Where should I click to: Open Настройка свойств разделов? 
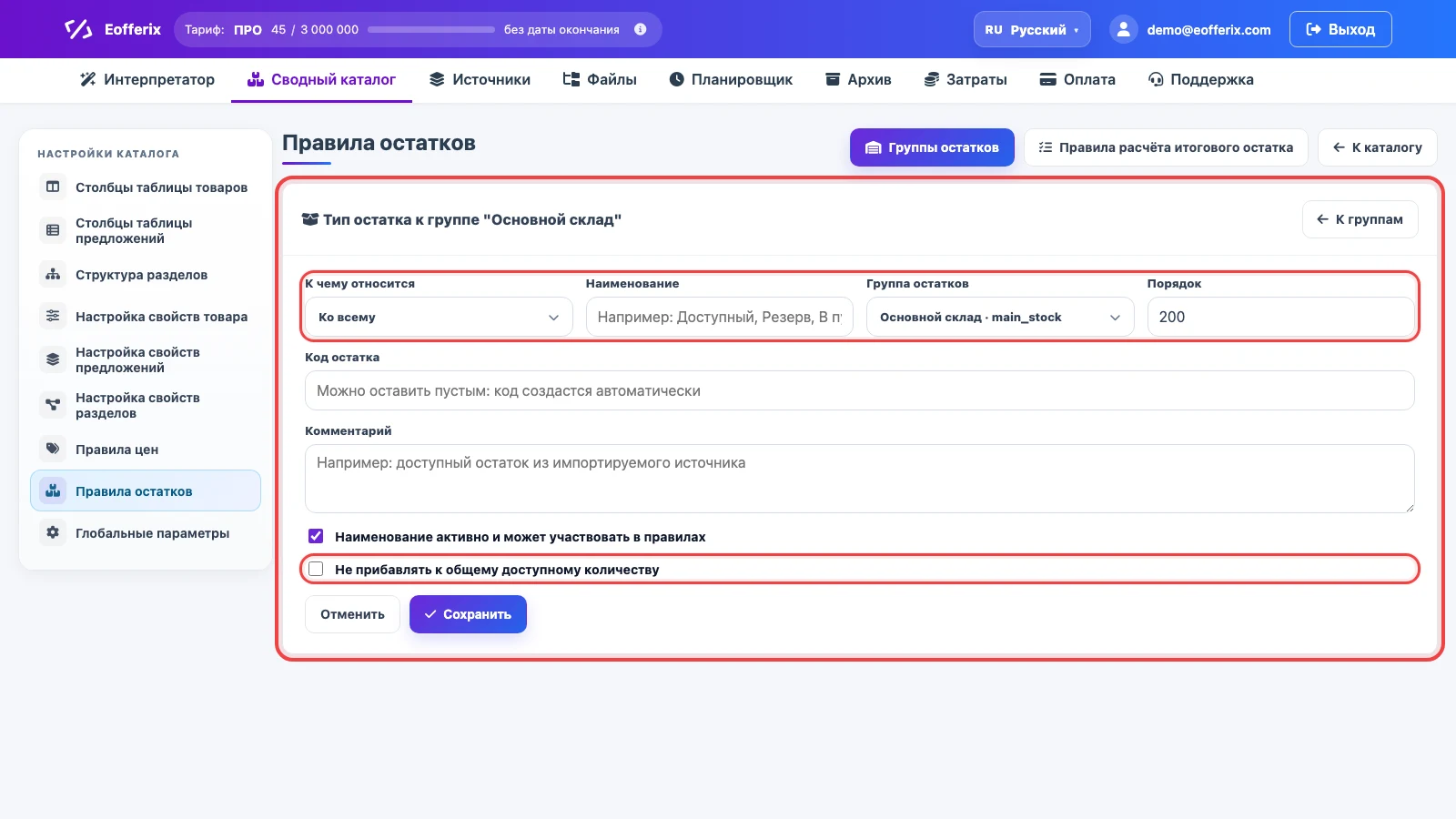tap(146, 405)
